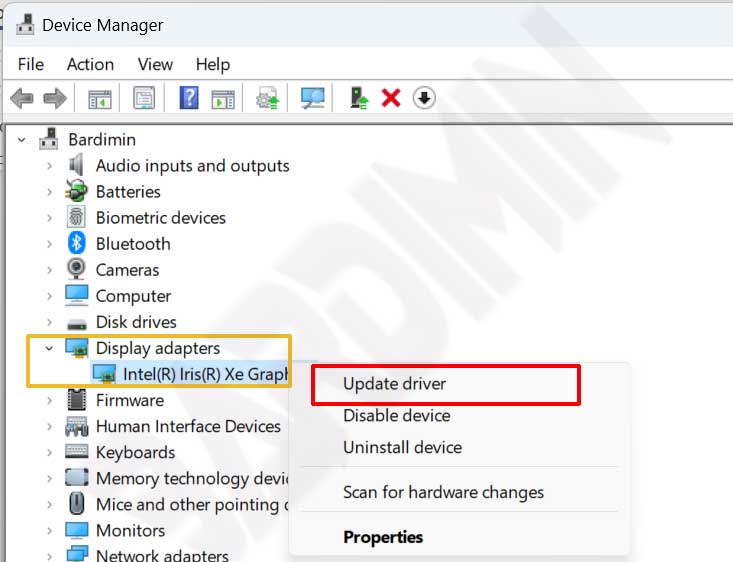
Task: Click the Biometric devices fingerprint icon
Action: pyautogui.click(x=76, y=217)
